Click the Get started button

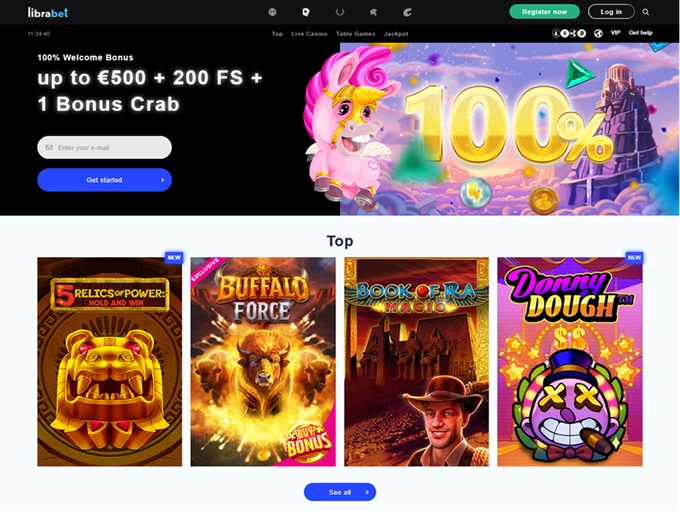click(105, 180)
